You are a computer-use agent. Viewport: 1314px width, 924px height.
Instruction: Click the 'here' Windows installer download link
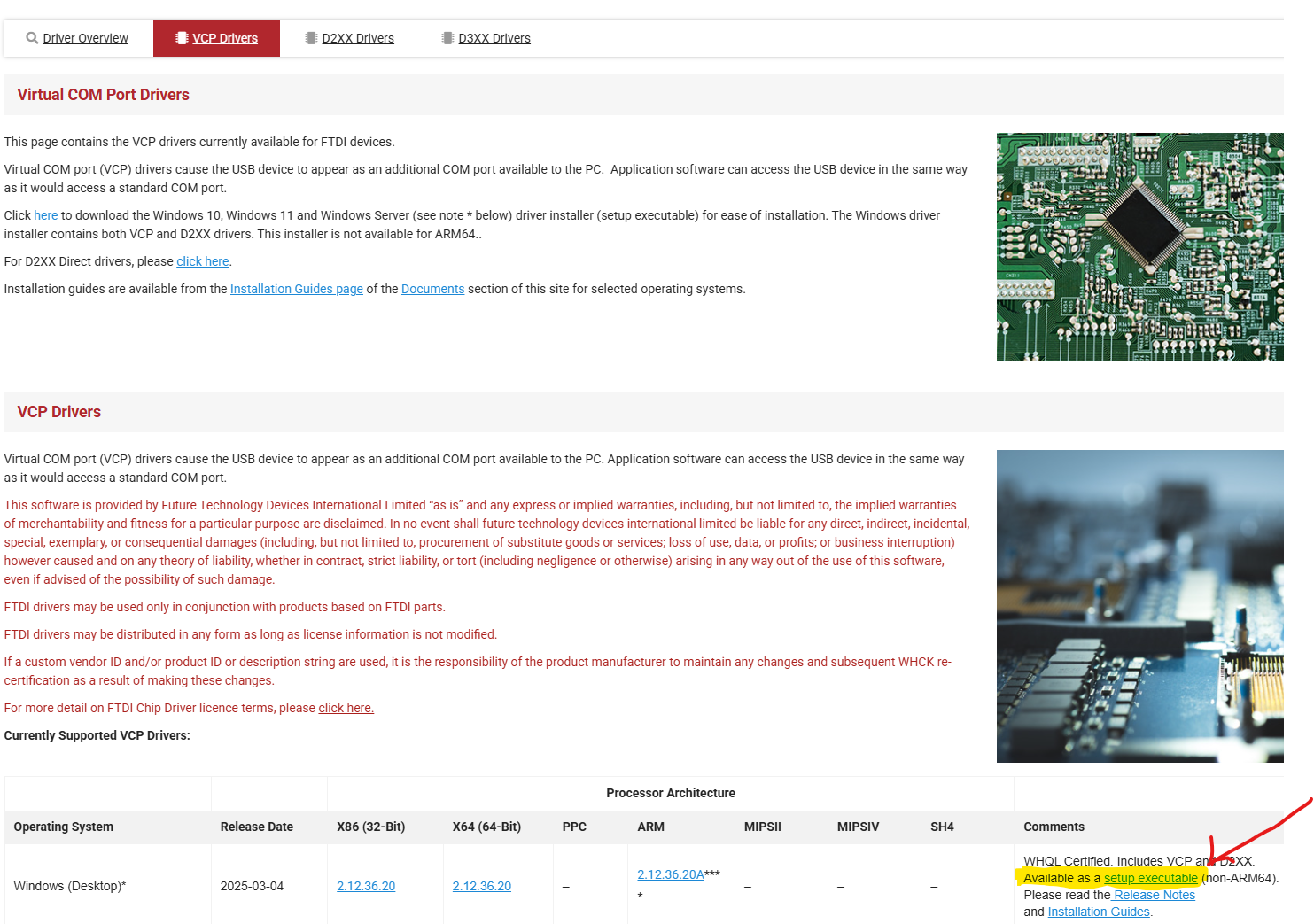coord(46,215)
